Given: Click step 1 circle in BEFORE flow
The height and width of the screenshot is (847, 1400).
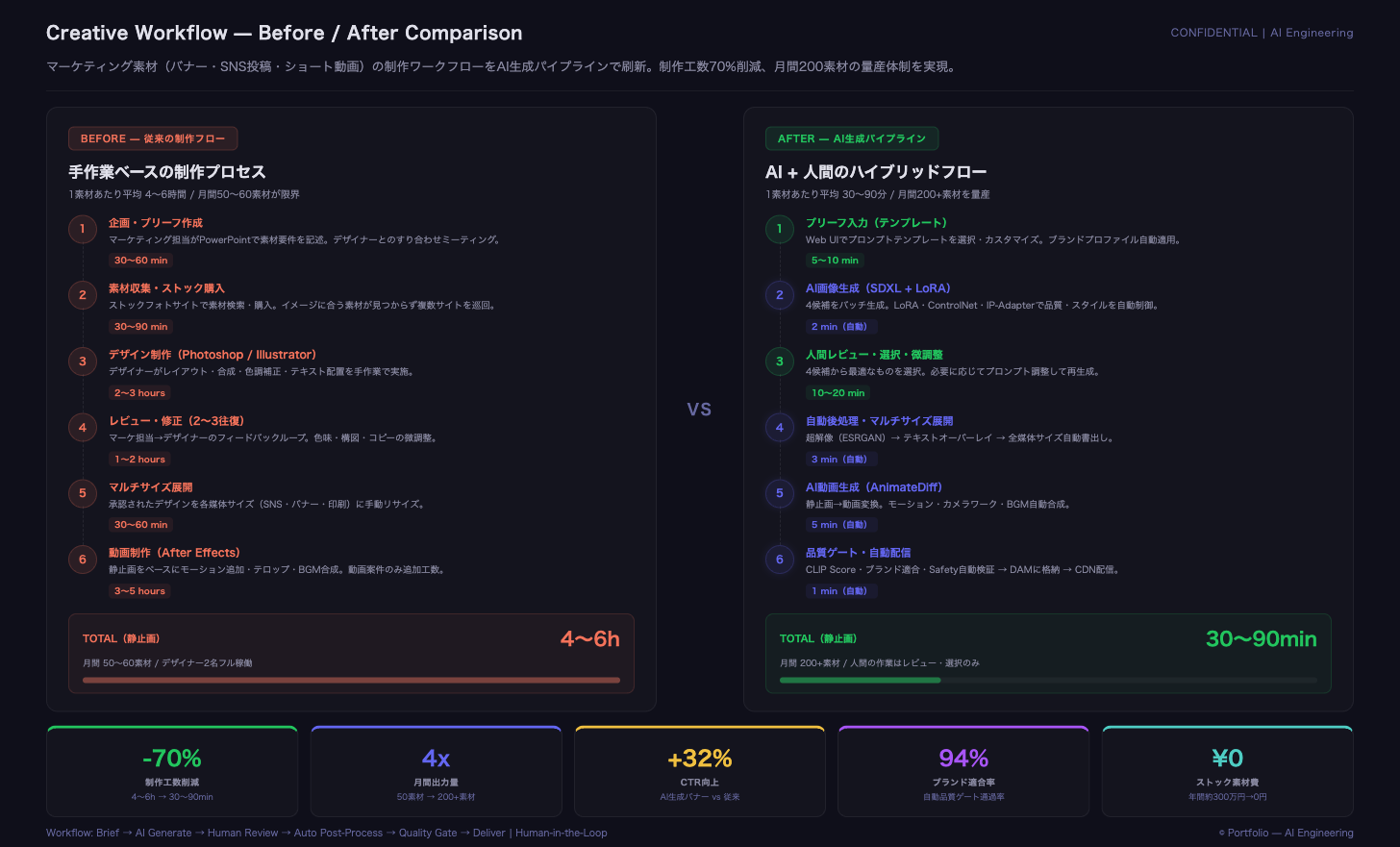Looking at the screenshot, I should click(83, 229).
